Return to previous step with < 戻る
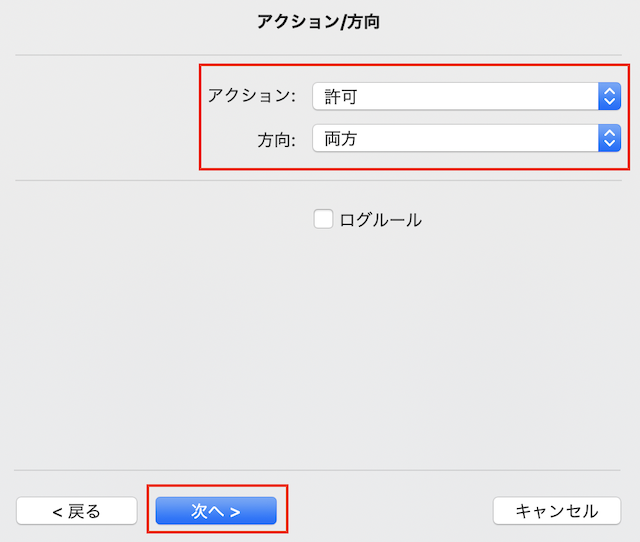The width and height of the screenshot is (640, 542). [77, 510]
